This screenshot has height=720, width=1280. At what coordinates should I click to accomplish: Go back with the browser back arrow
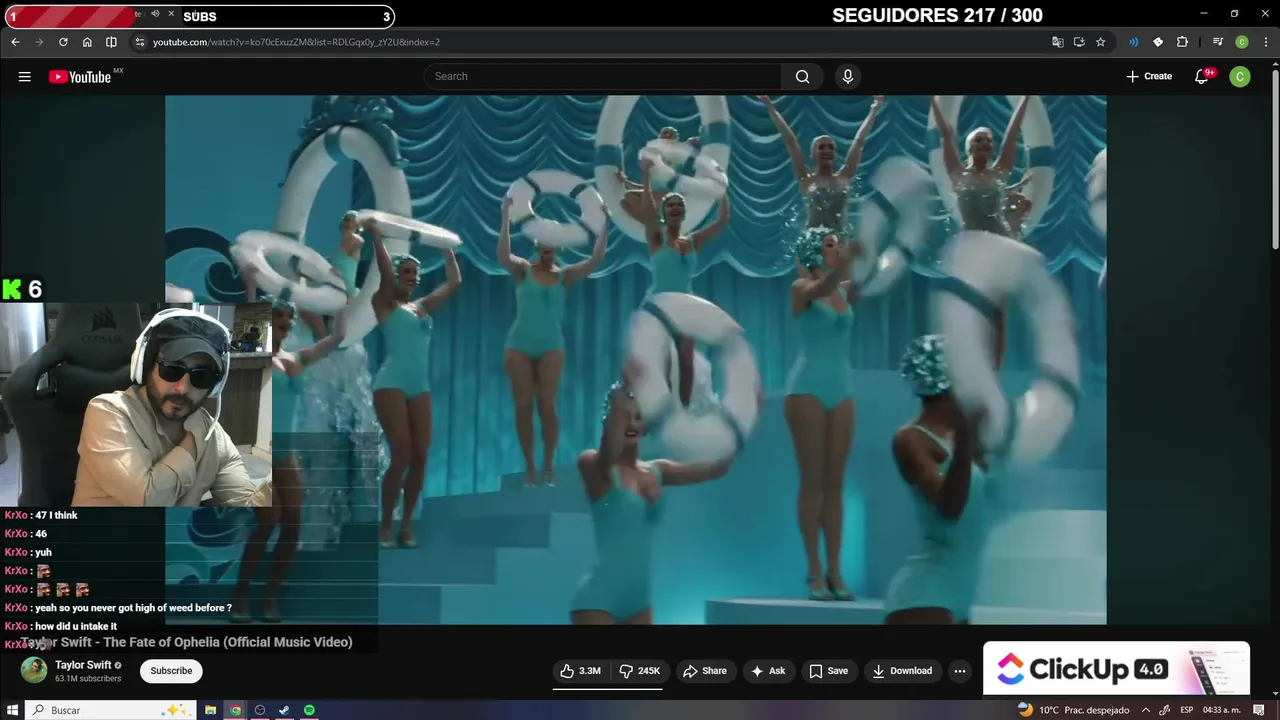click(x=15, y=42)
